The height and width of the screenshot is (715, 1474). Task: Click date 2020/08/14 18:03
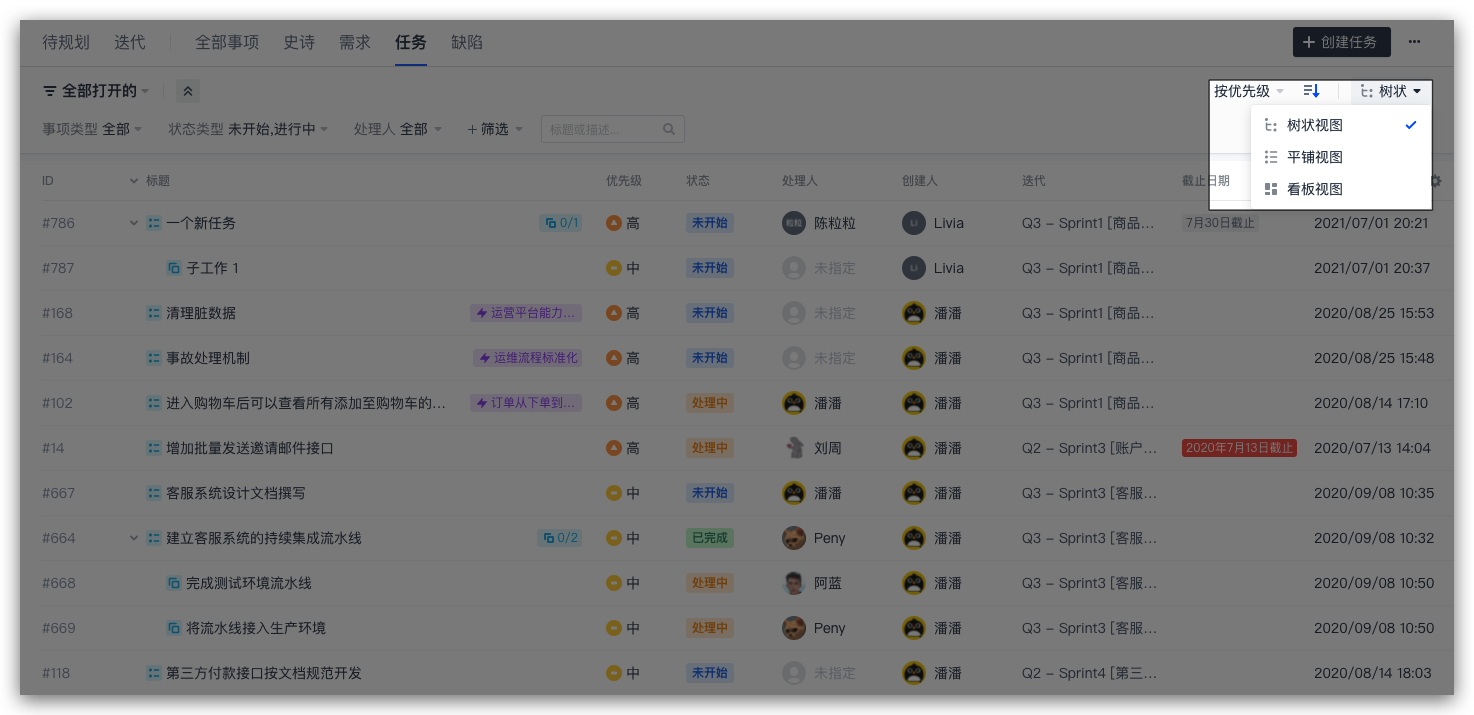coord(1372,673)
